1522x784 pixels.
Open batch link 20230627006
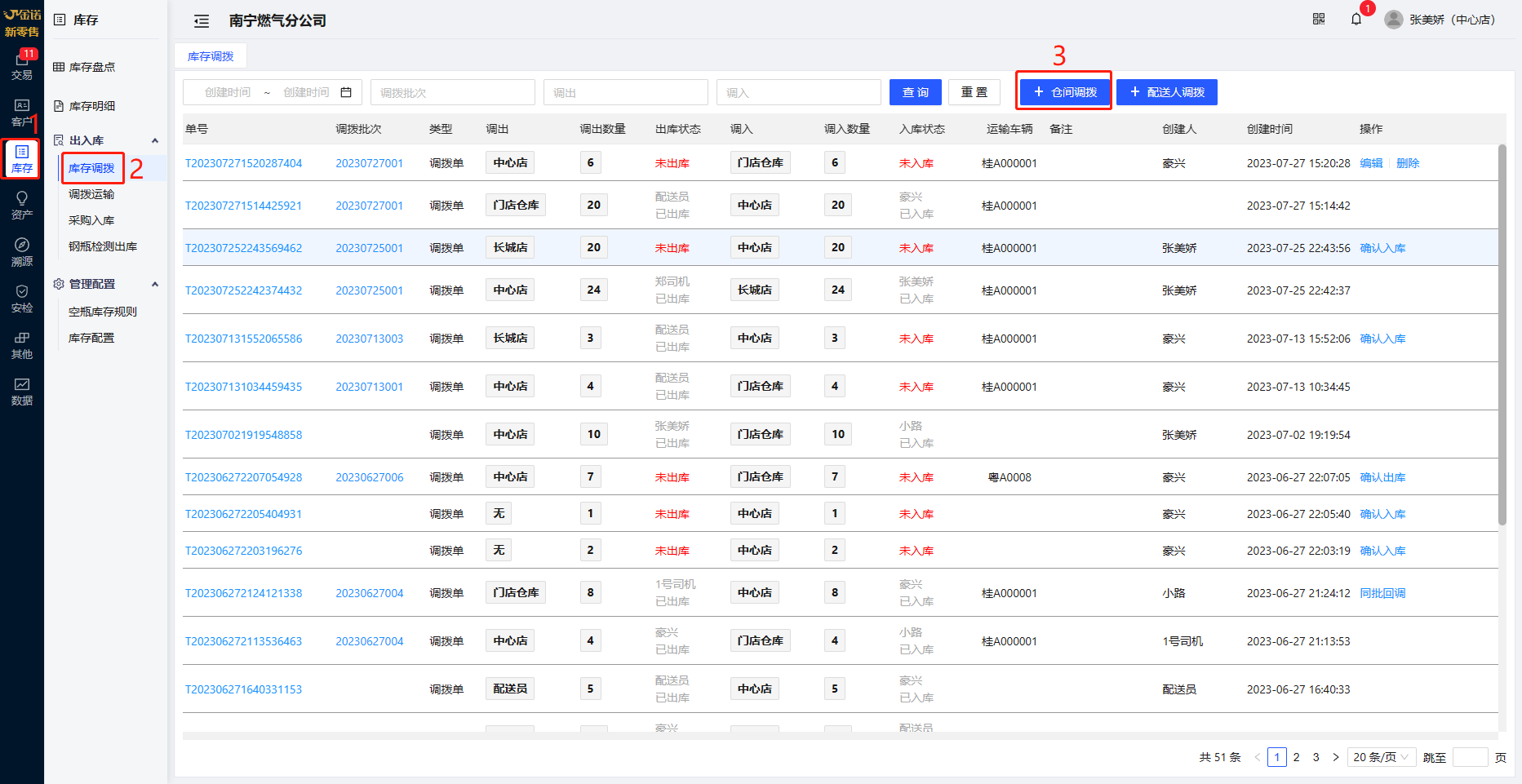[x=369, y=477]
